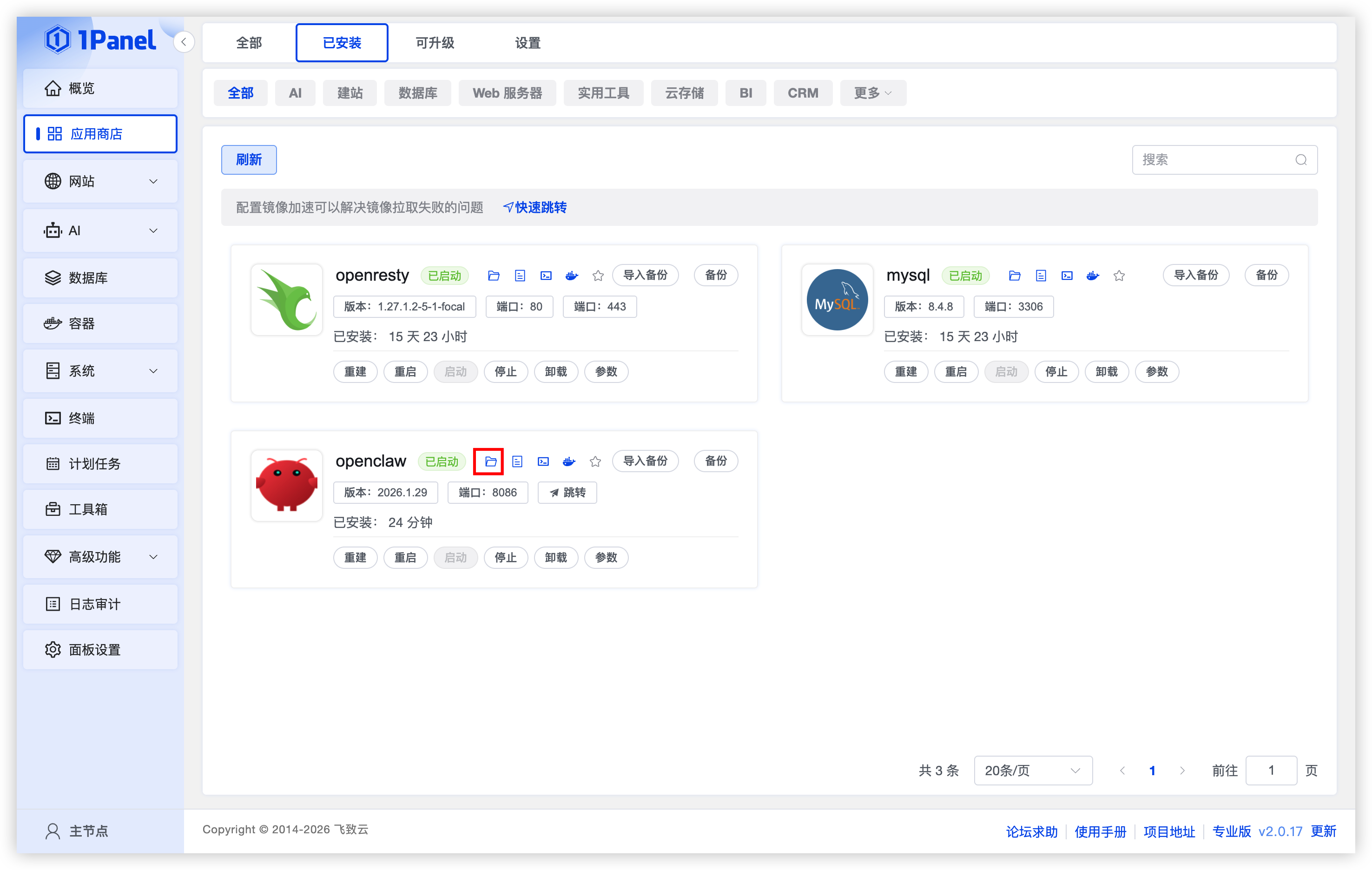Image resolution: width=1372 pixels, height=870 pixels.
Task: Expand the 高级功能 sidebar menu
Action: [100, 557]
